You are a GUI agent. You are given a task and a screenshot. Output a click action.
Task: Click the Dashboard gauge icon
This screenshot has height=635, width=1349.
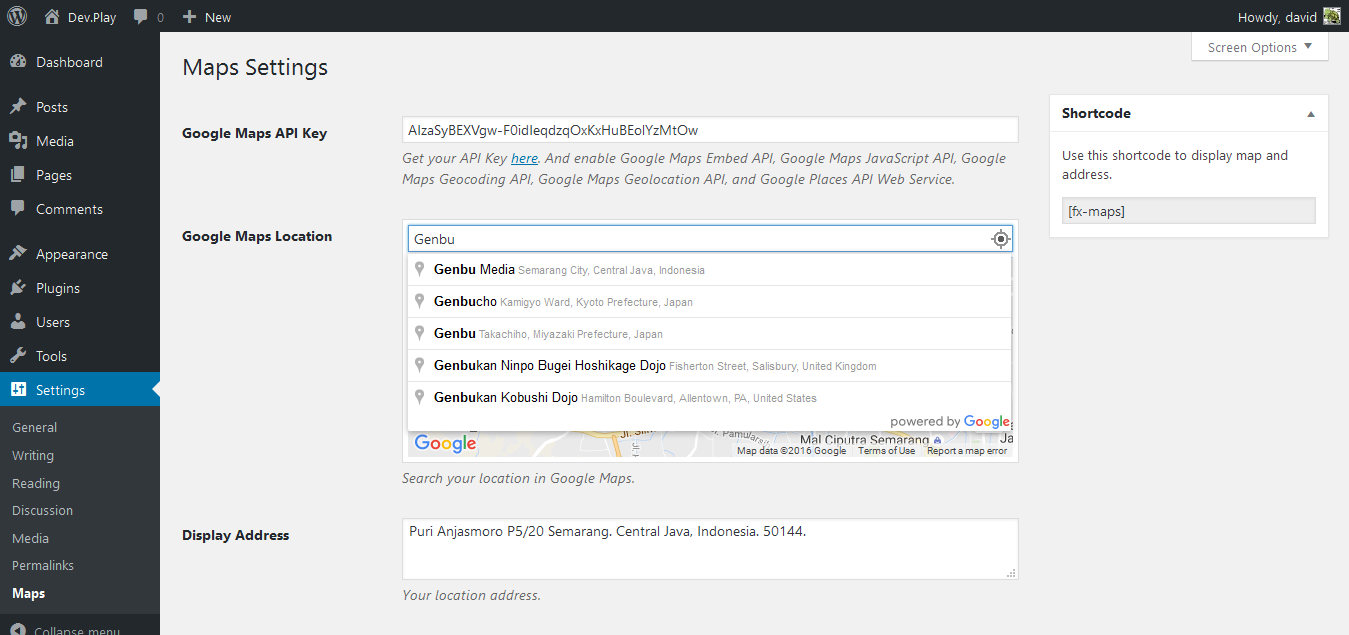point(18,62)
